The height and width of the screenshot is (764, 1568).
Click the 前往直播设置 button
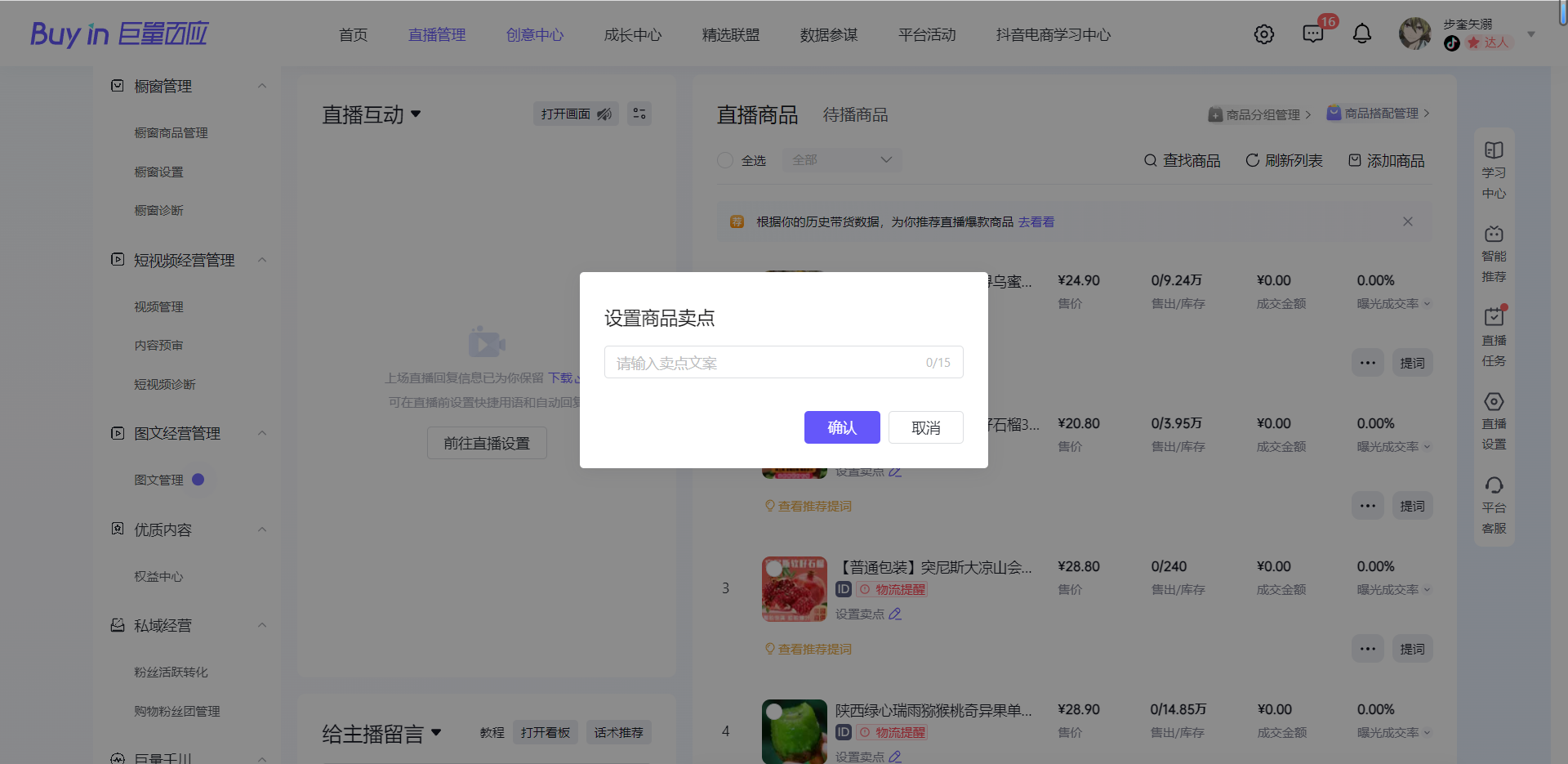click(487, 443)
